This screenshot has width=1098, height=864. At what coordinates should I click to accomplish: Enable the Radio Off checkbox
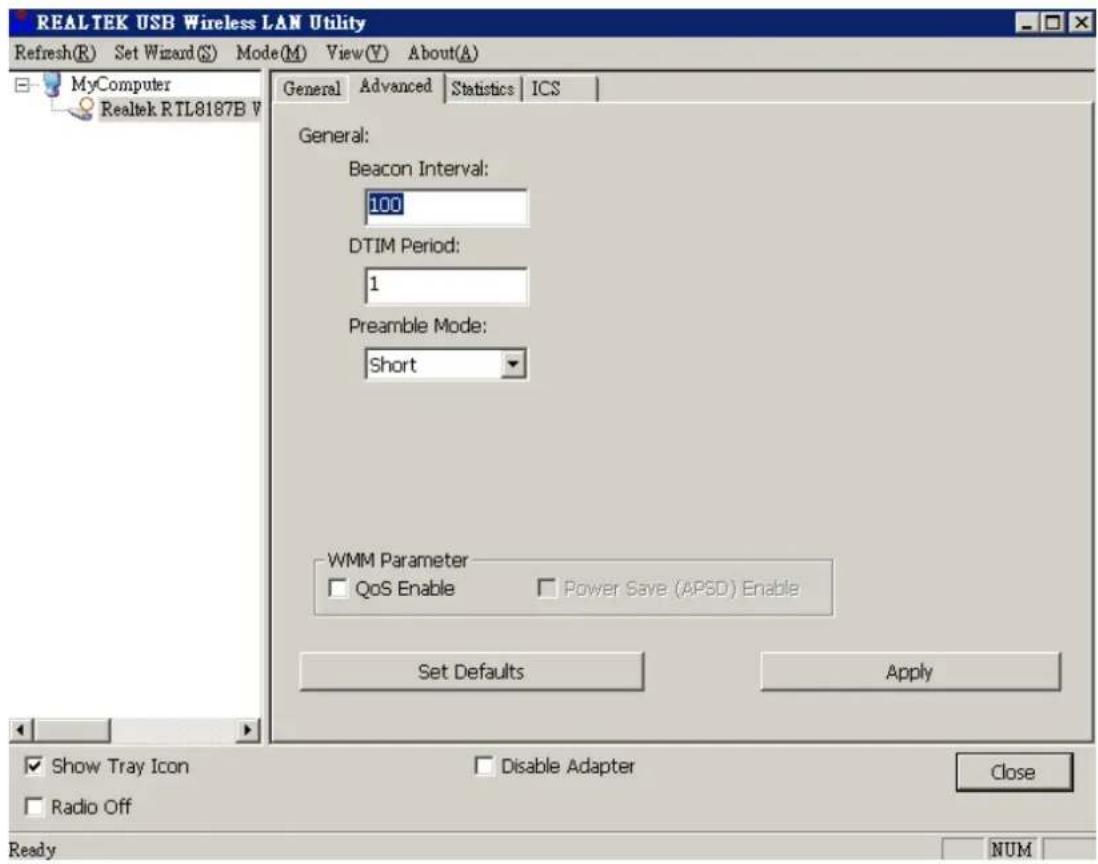pyautogui.click(x=34, y=807)
